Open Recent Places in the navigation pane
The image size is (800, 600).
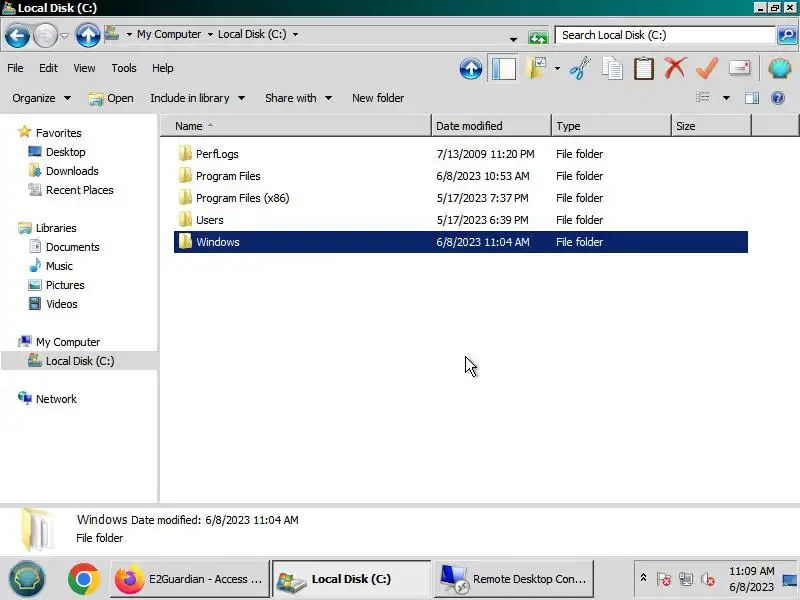coord(80,190)
